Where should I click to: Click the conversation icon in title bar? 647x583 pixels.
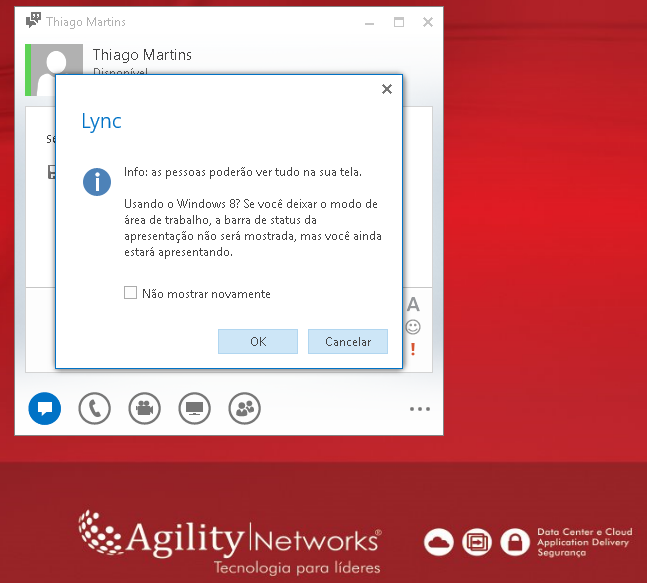click(33, 21)
